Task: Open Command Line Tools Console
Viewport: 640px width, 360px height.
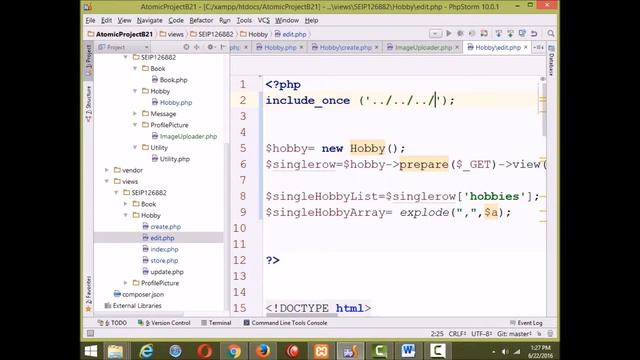Action: pos(285,323)
